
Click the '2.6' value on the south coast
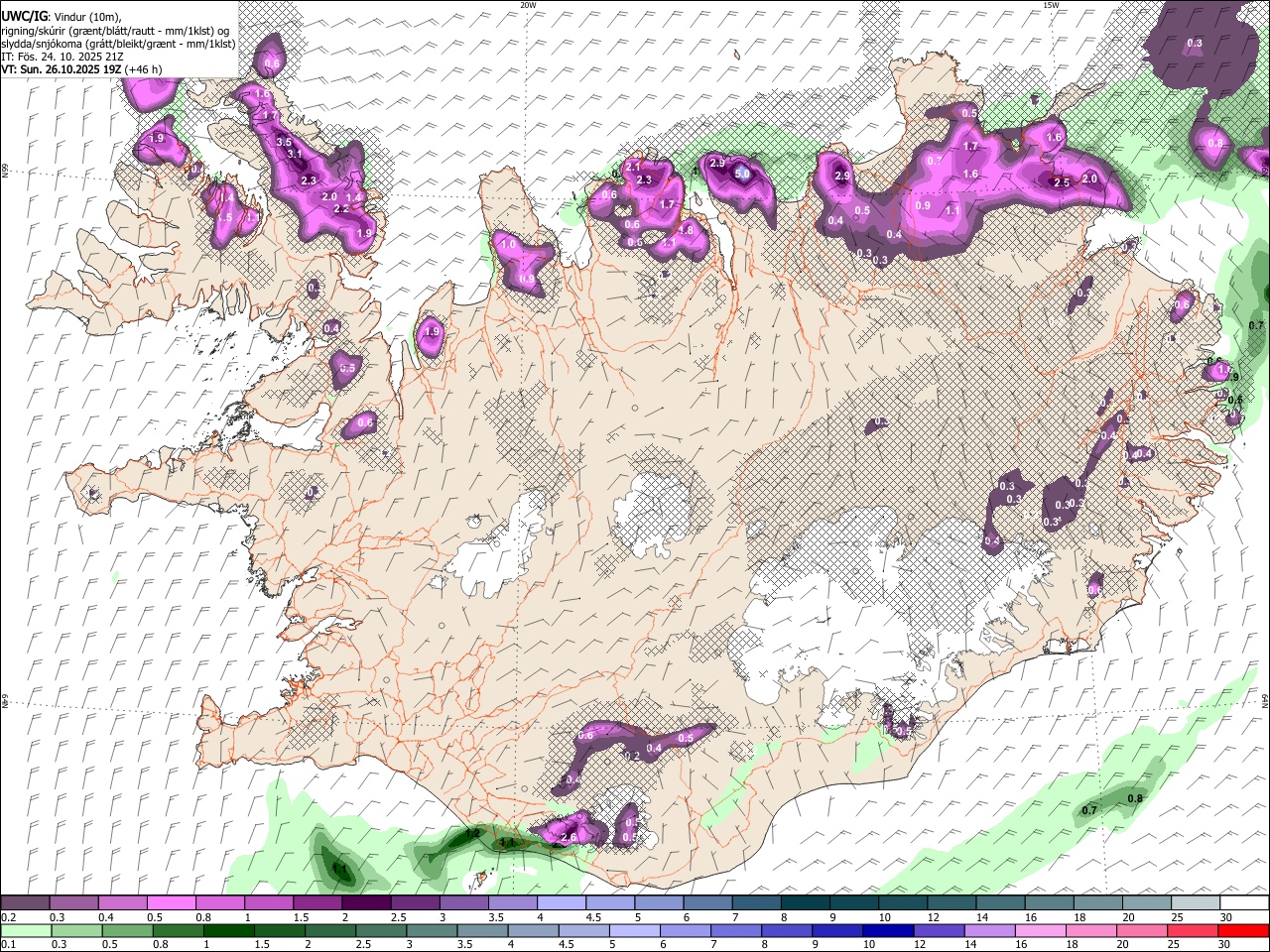569,838
